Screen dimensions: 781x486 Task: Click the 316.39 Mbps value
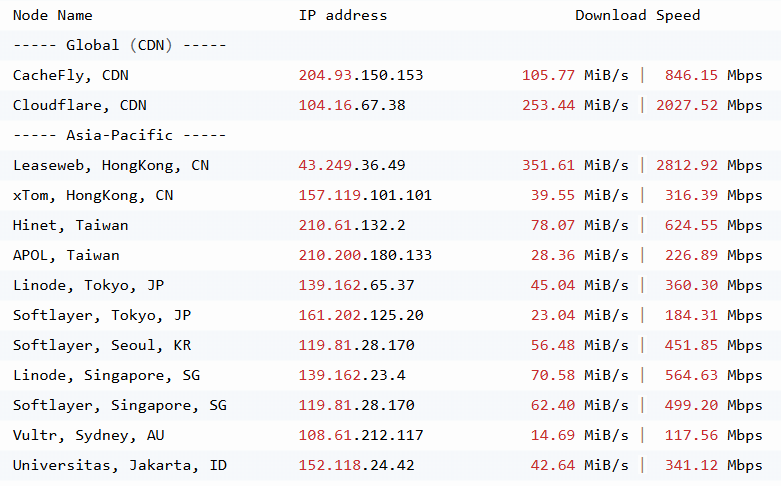pyautogui.click(x=713, y=196)
